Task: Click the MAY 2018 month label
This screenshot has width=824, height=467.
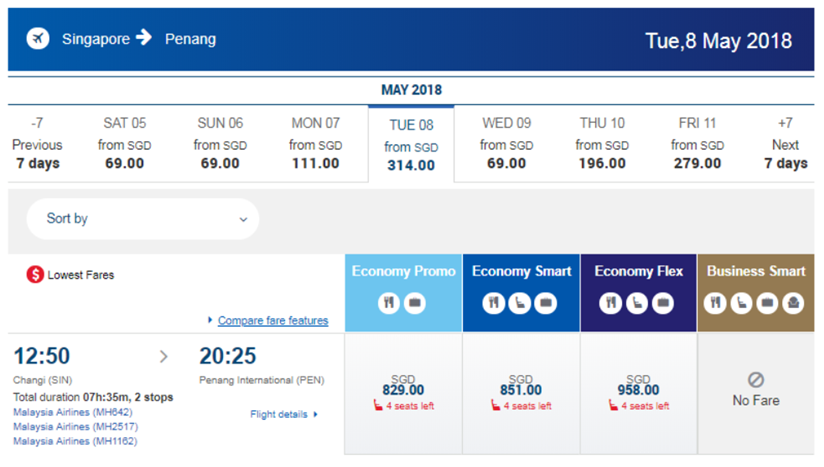Action: click(x=411, y=90)
